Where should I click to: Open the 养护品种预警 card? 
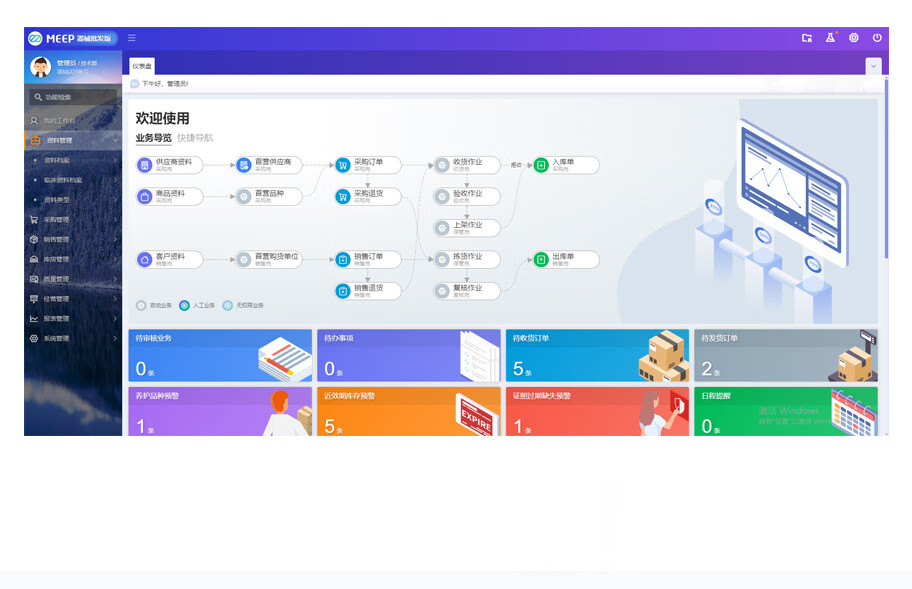click(220, 412)
